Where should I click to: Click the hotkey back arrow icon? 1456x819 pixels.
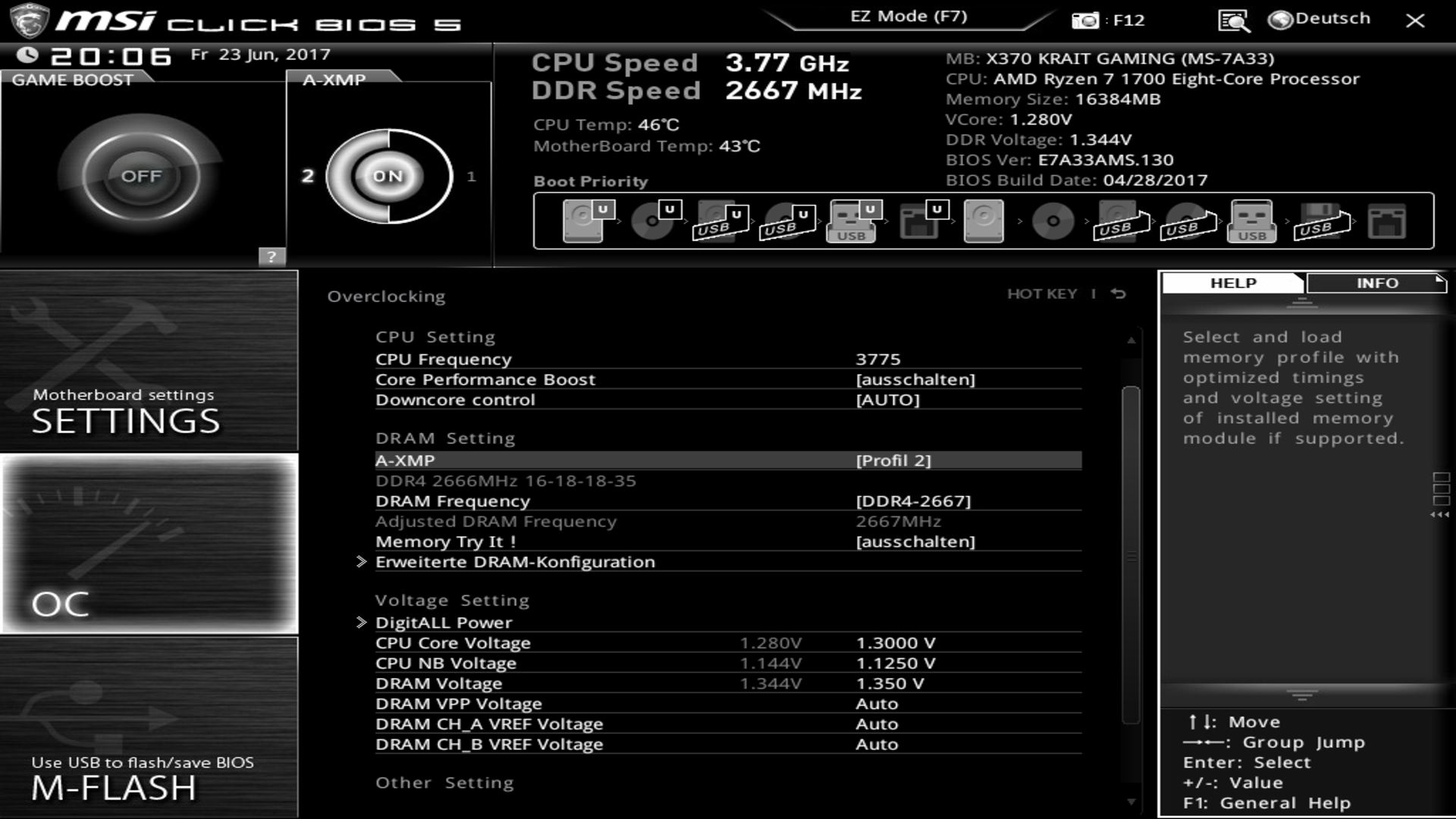point(1119,293)
